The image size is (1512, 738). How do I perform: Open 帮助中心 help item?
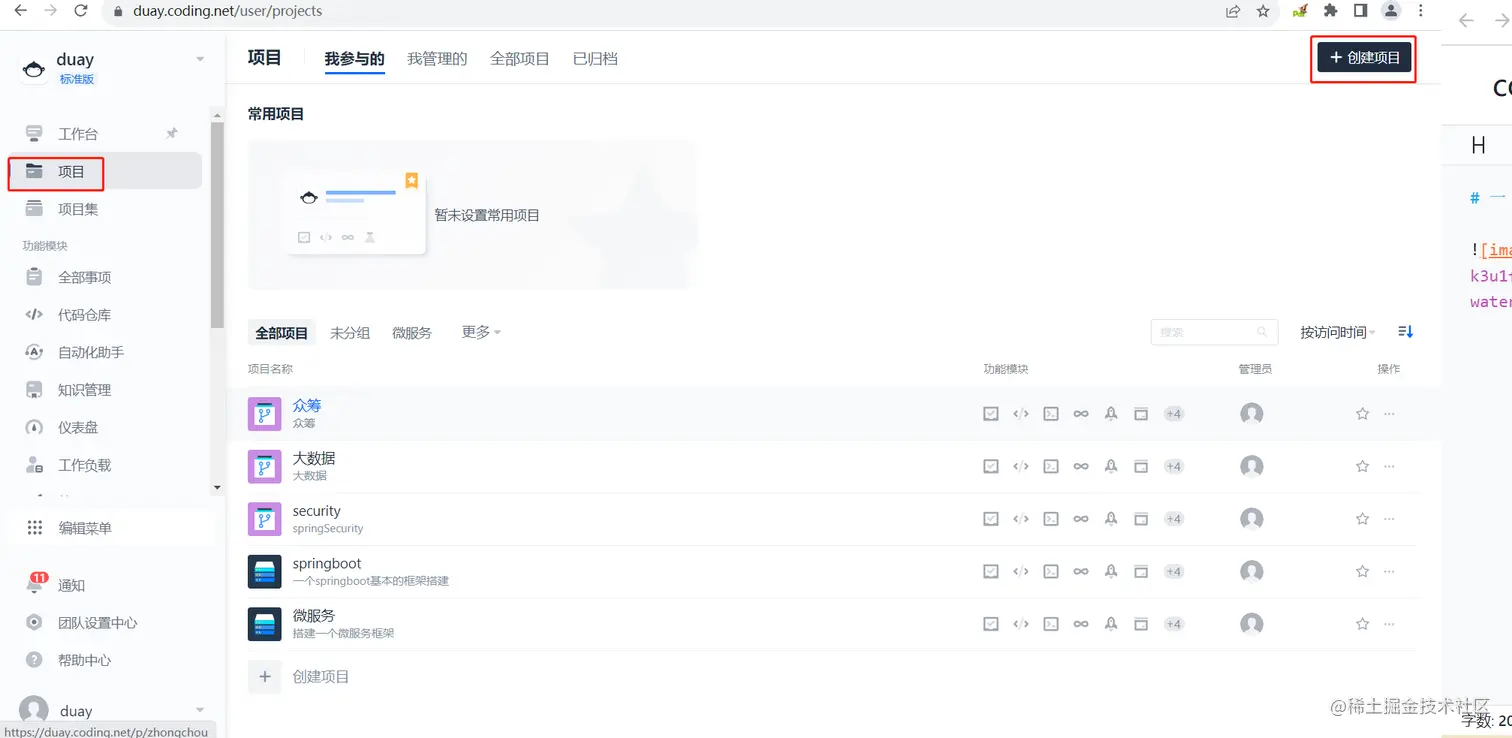tap(84, 660)
